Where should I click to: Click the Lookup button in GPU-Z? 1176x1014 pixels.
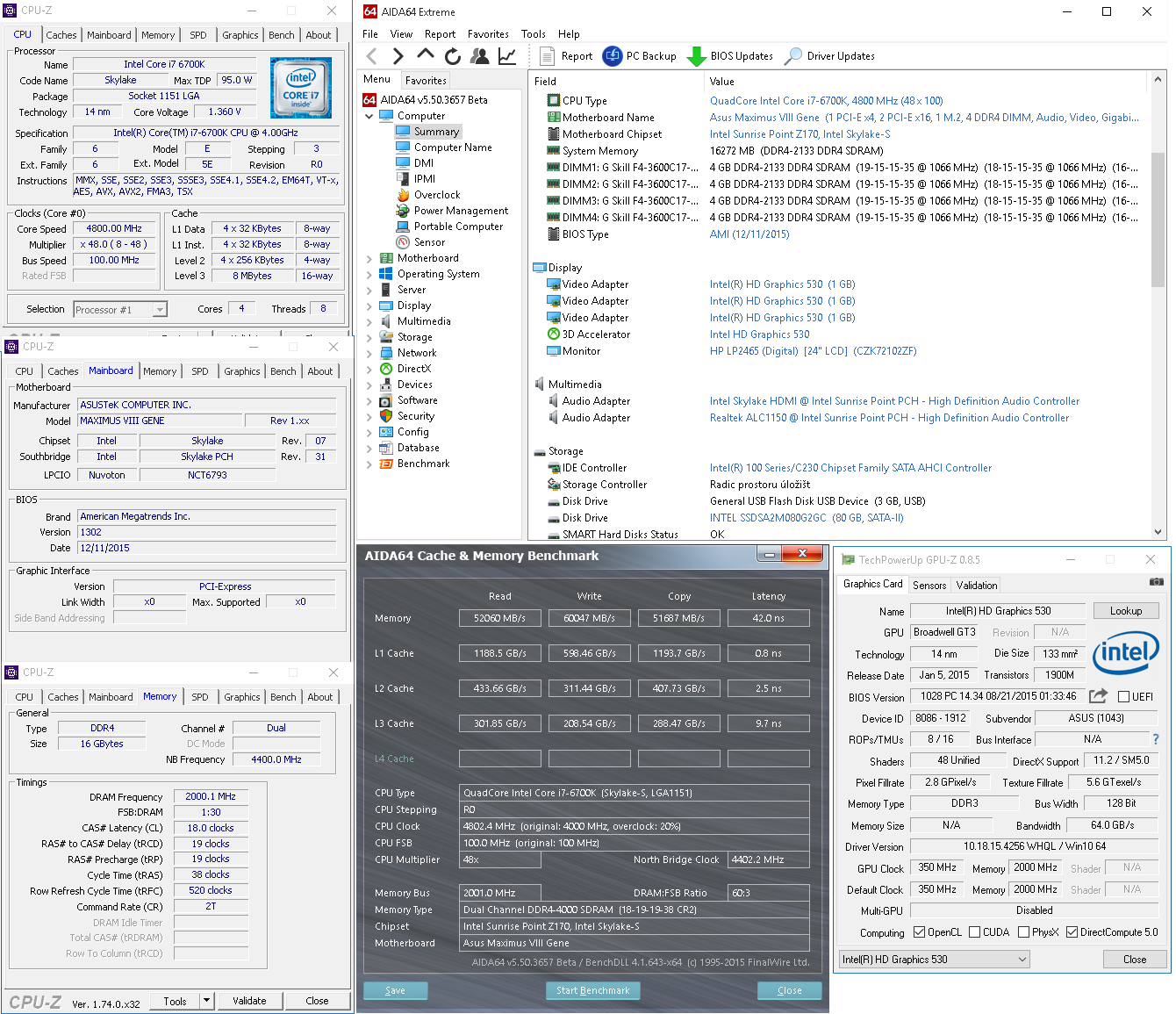click(1126, 611)
